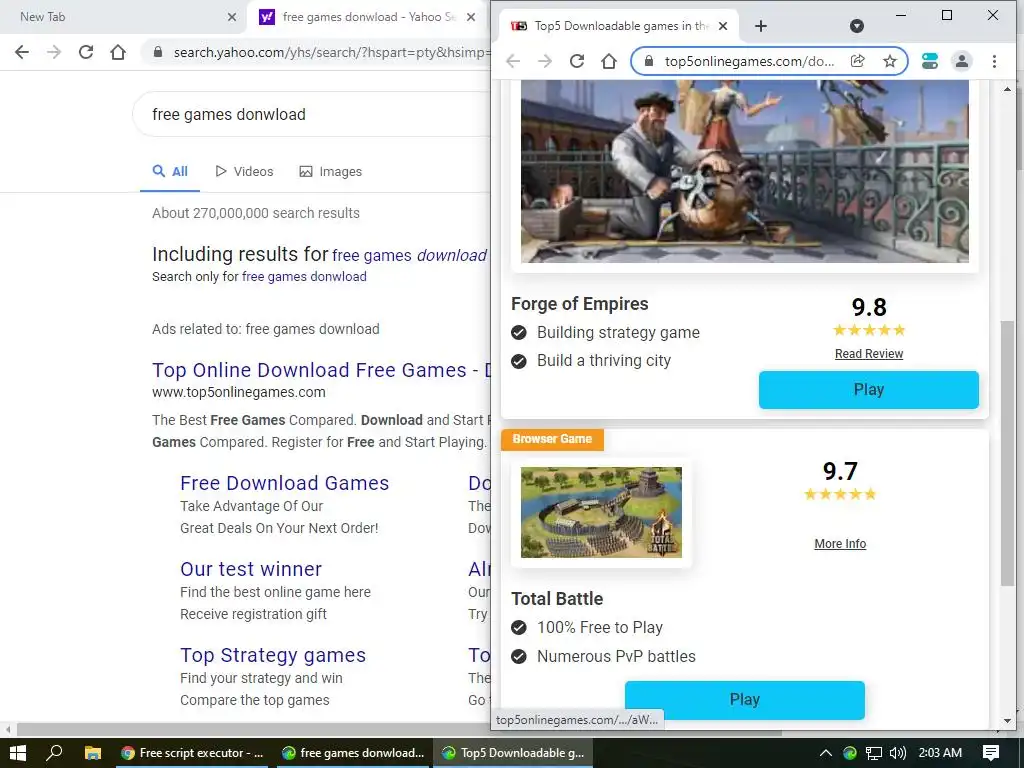Select the free games donwload Yahoo tab

click(368, 17)
